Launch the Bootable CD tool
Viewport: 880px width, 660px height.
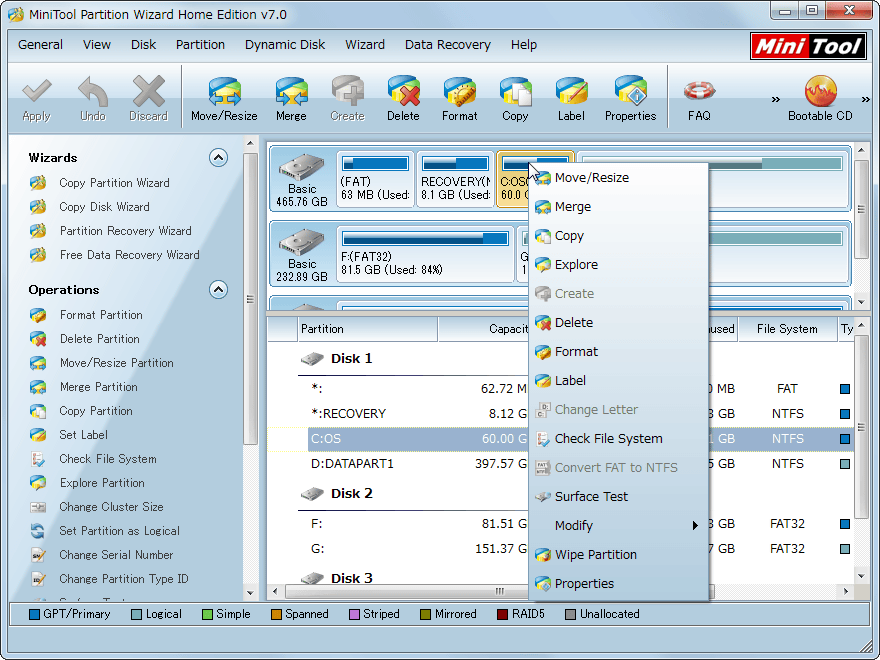click(x=820, y=99)
